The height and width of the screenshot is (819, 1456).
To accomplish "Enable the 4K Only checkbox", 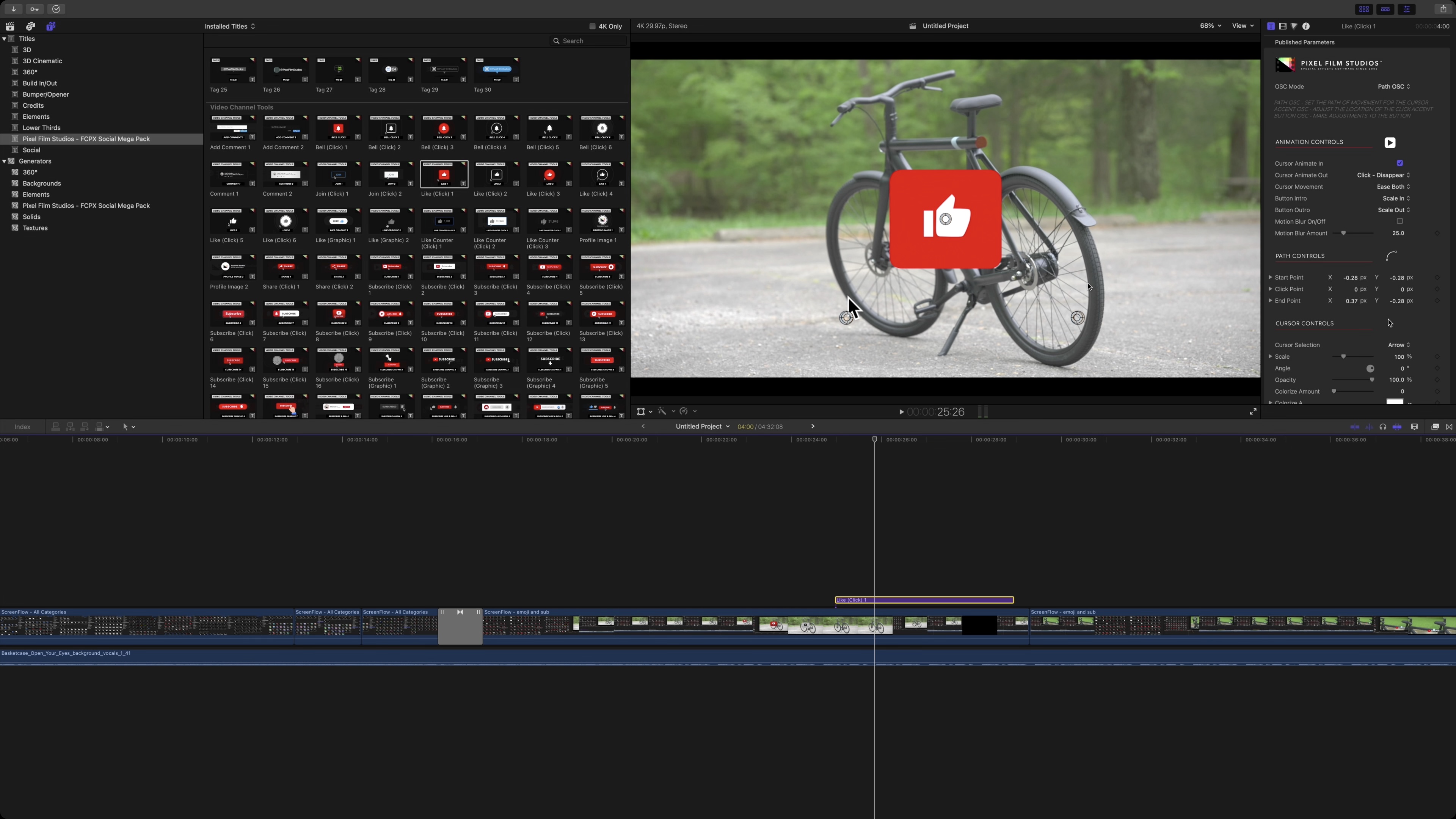I will click(592, 26).
